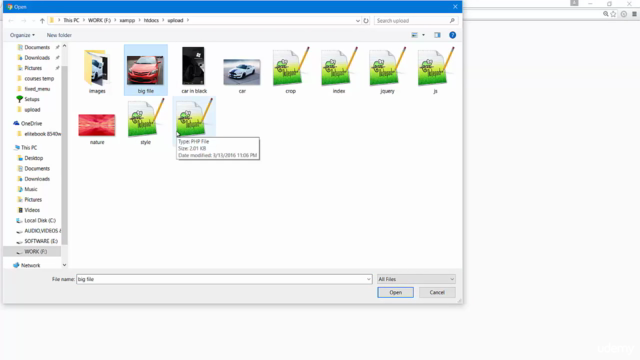The image size is (640, 360).
Task: Select the js file icon
Action: (x=435, y=67)
